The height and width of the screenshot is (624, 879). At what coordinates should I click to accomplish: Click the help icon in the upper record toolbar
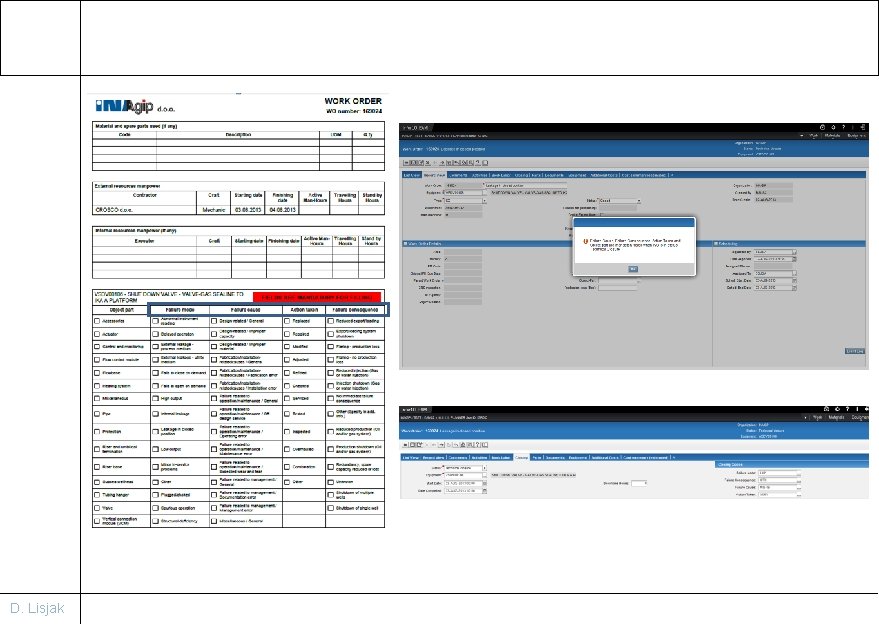pyautogui.click(x=478, y=163)
